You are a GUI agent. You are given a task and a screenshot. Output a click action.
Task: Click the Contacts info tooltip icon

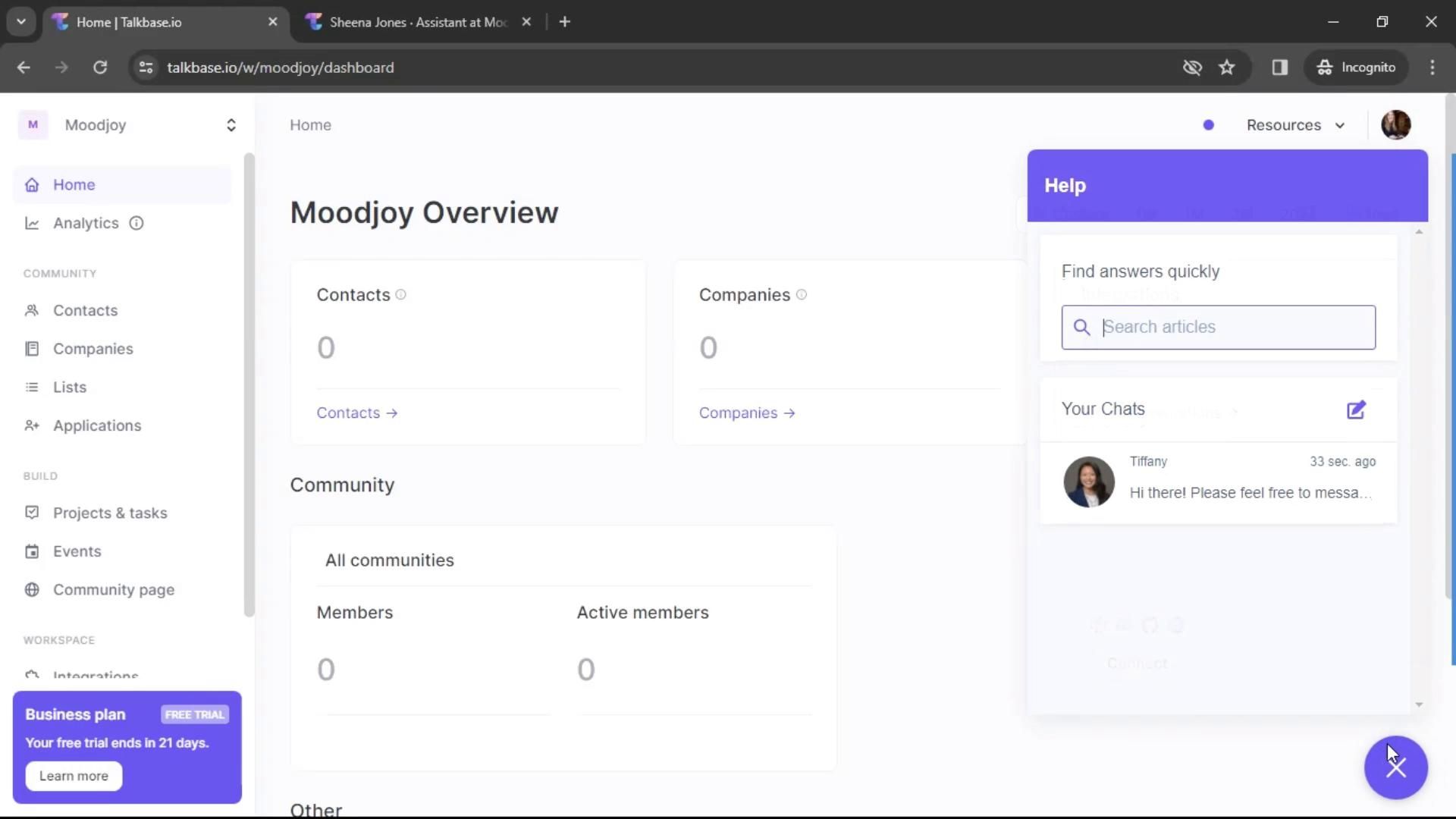[x=401, y=295]
